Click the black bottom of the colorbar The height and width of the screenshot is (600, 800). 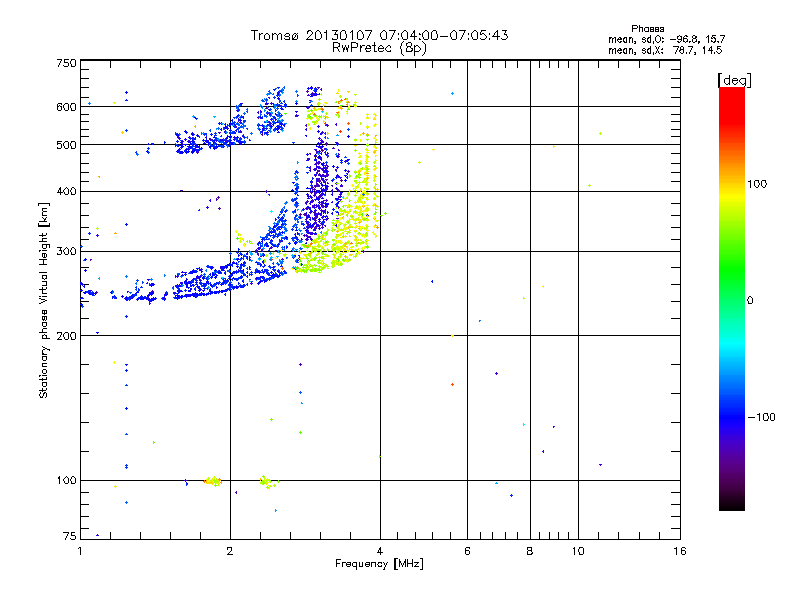731,504
